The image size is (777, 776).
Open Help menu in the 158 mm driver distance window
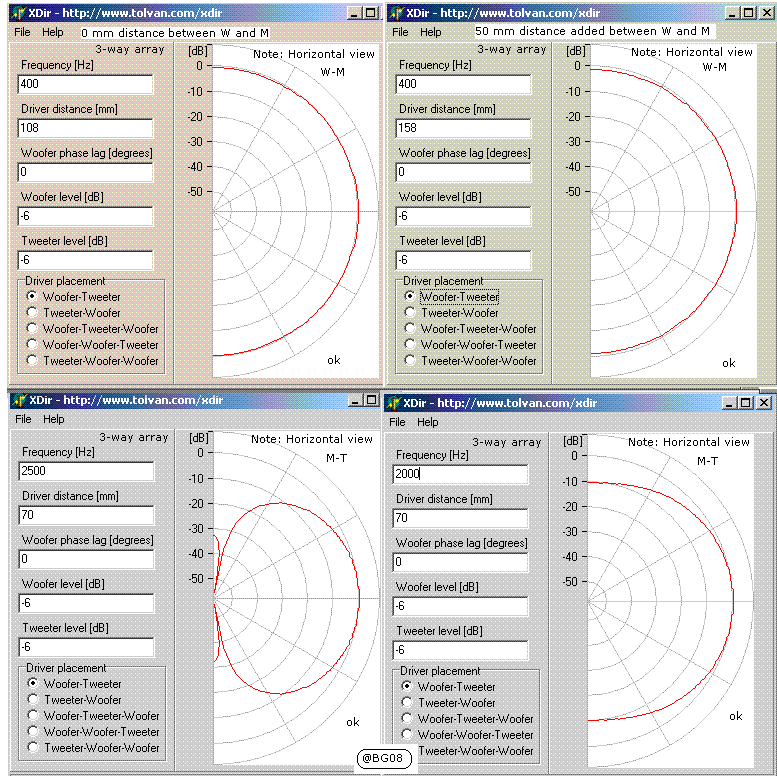[431, 32]
